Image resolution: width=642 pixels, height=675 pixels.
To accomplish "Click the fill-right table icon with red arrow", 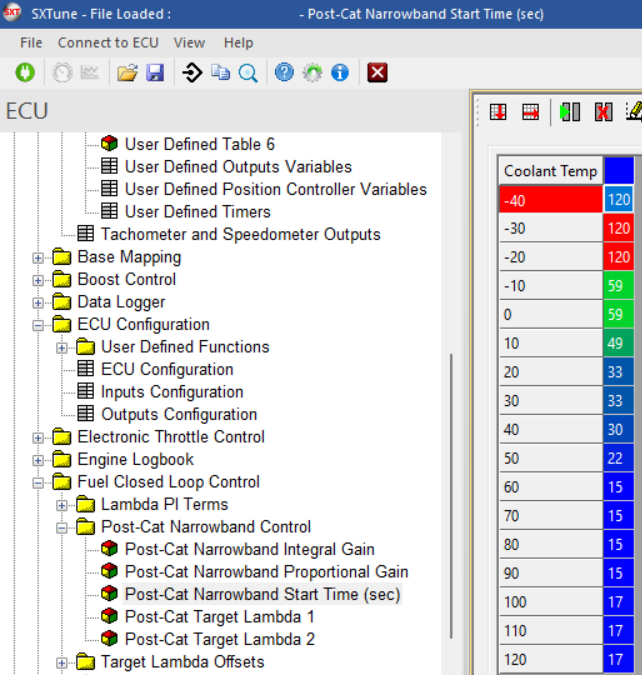I will [x=530, y=112].
